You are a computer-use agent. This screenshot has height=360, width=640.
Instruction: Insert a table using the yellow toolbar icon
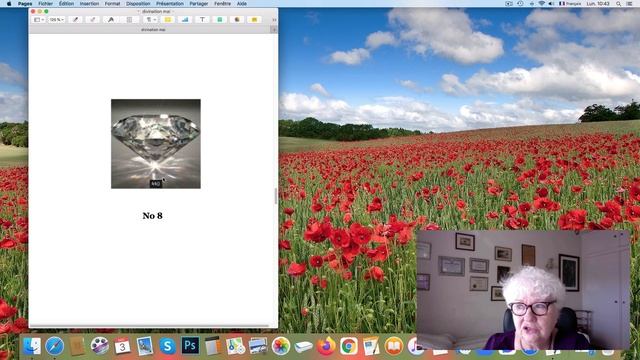pyautogui.click(x=168, y=20)
